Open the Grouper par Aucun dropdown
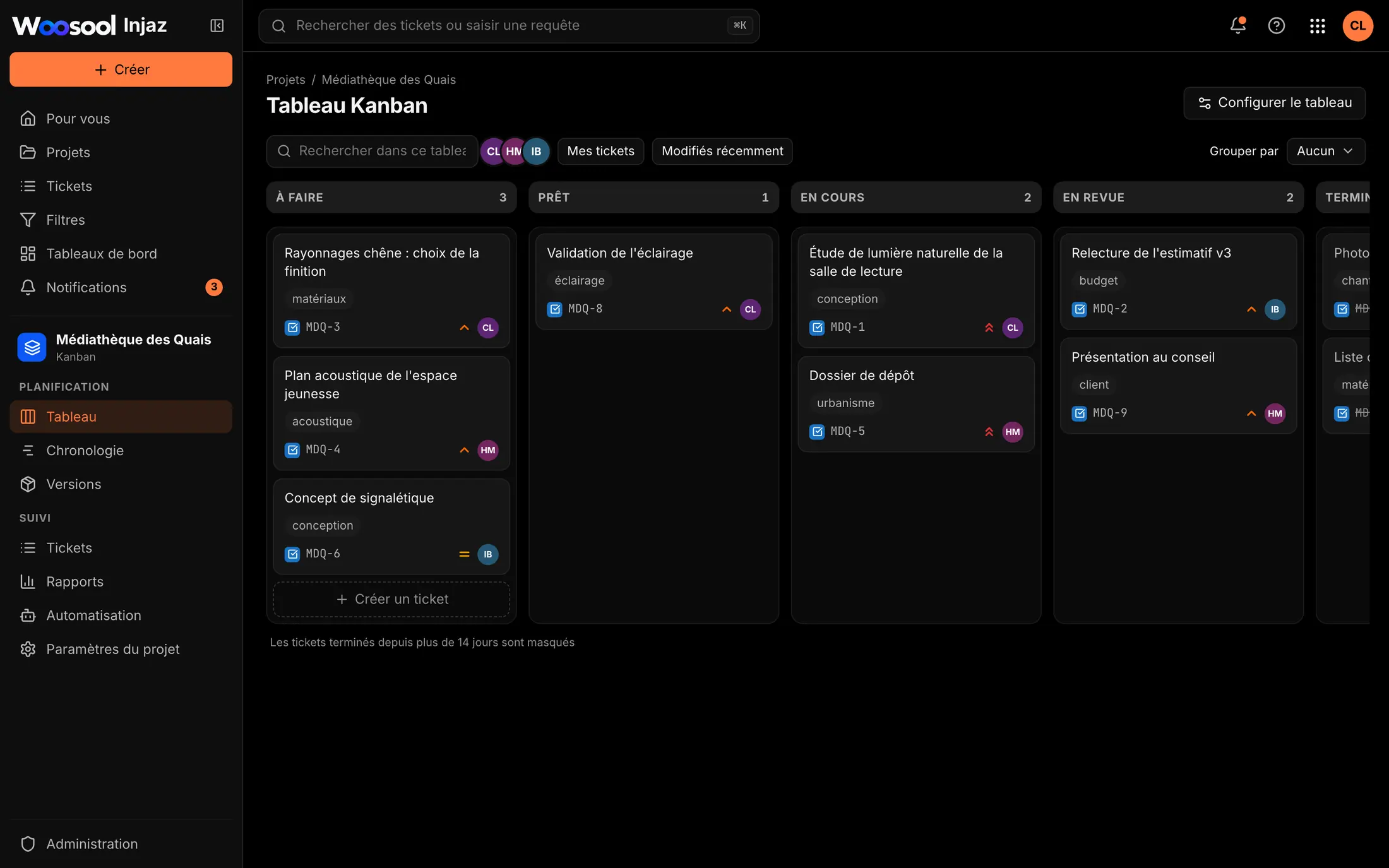Screen dimensions: 1389x868 1325,152
